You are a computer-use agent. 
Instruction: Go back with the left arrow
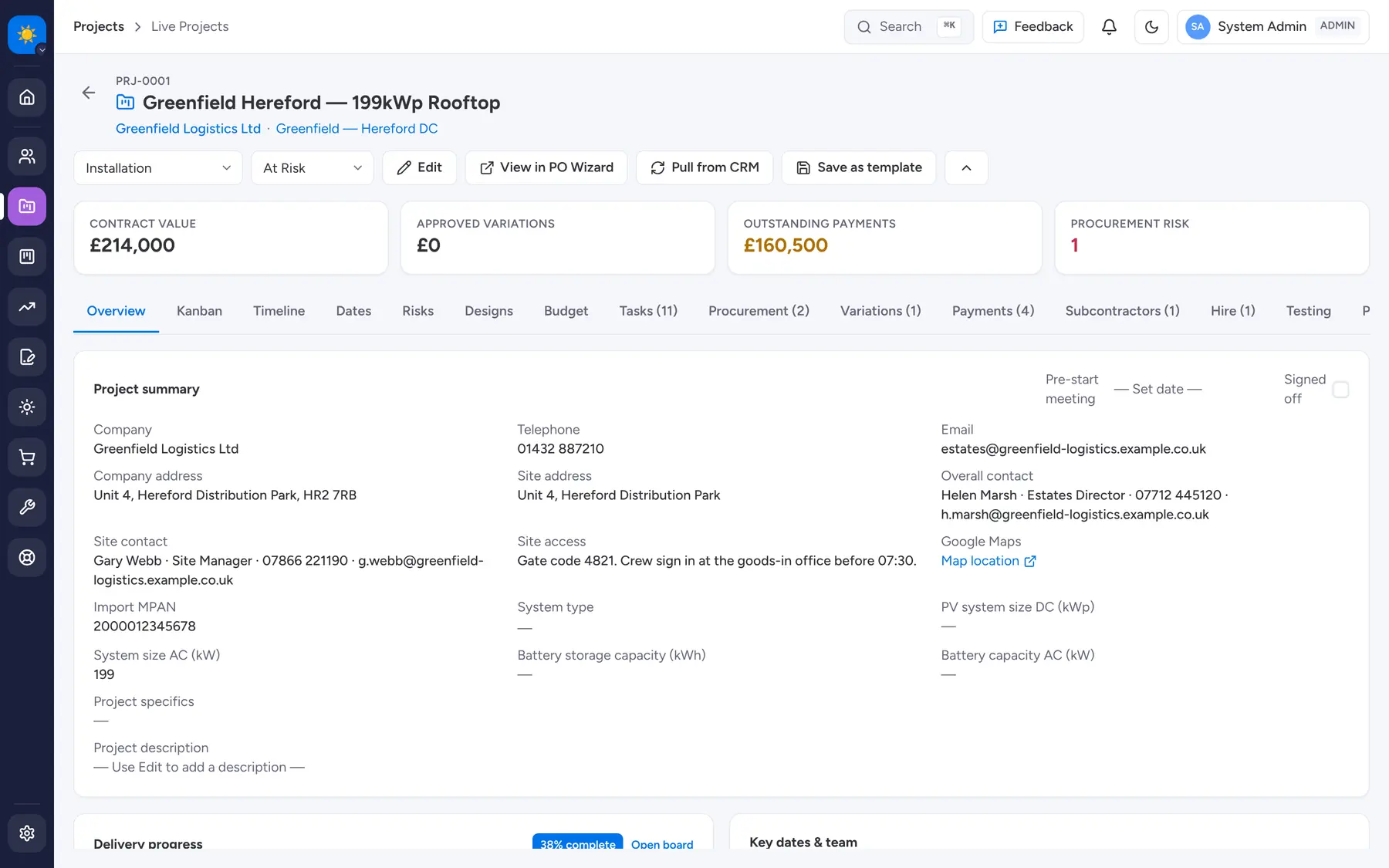click(x=89, y=93)
